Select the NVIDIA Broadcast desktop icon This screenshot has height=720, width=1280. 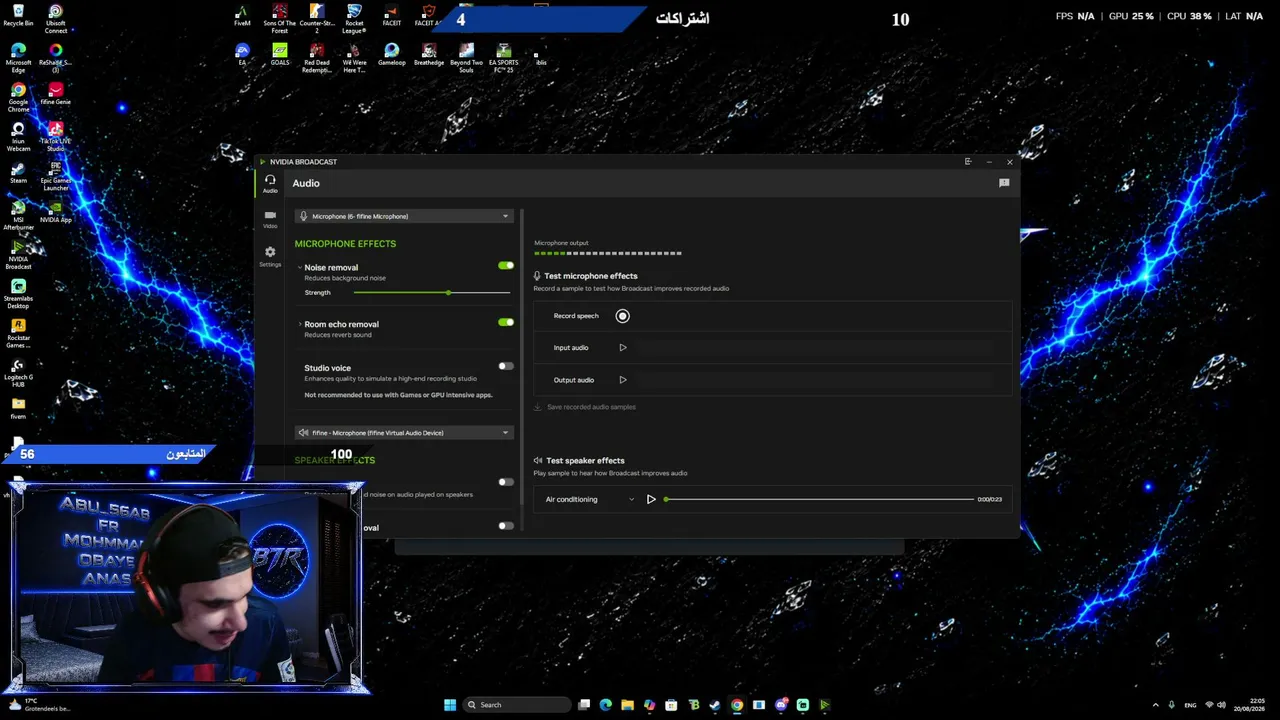pos(18,255)
